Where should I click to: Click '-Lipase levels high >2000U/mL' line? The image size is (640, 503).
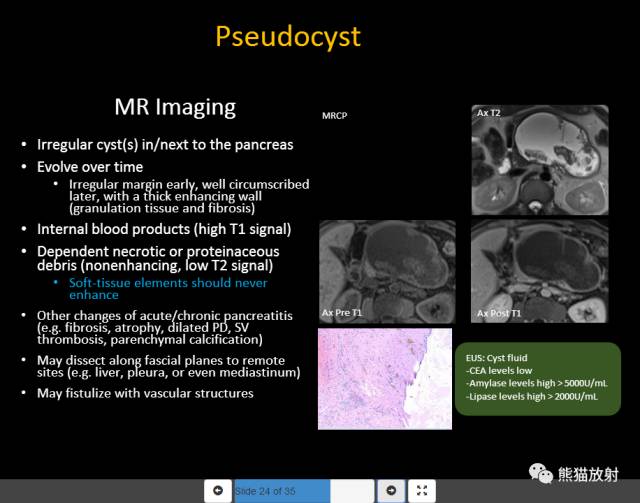[532, 396]
